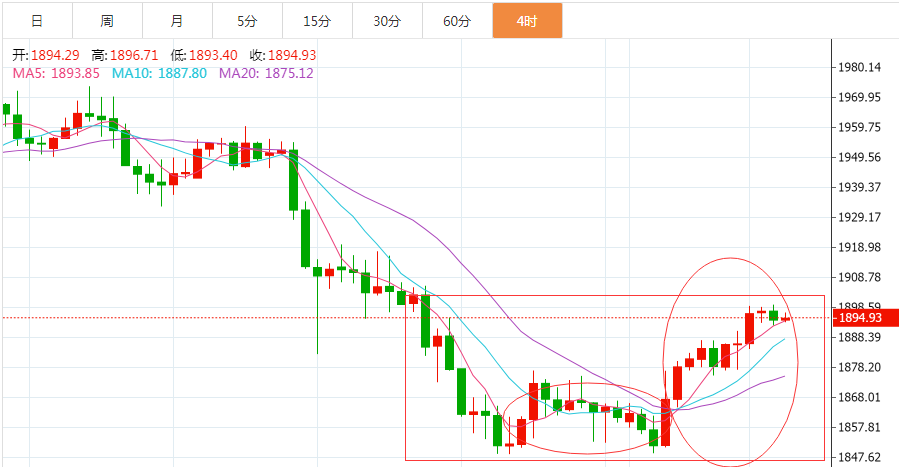Click the 1980.14 price axis label
899x467 pixels.
pyautogui.click(x=859, y=67)
